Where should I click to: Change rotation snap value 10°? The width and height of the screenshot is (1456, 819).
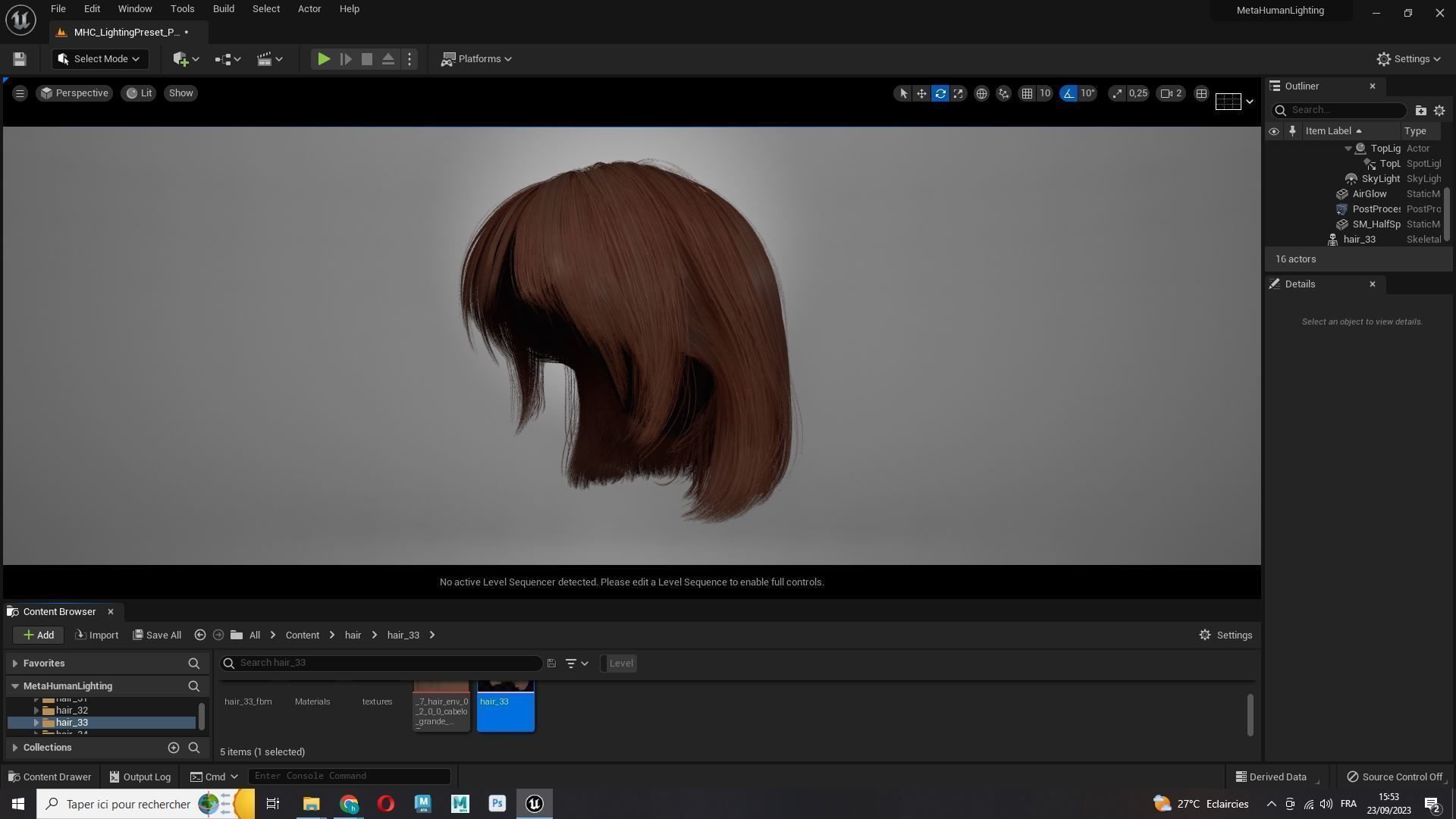1088,93
